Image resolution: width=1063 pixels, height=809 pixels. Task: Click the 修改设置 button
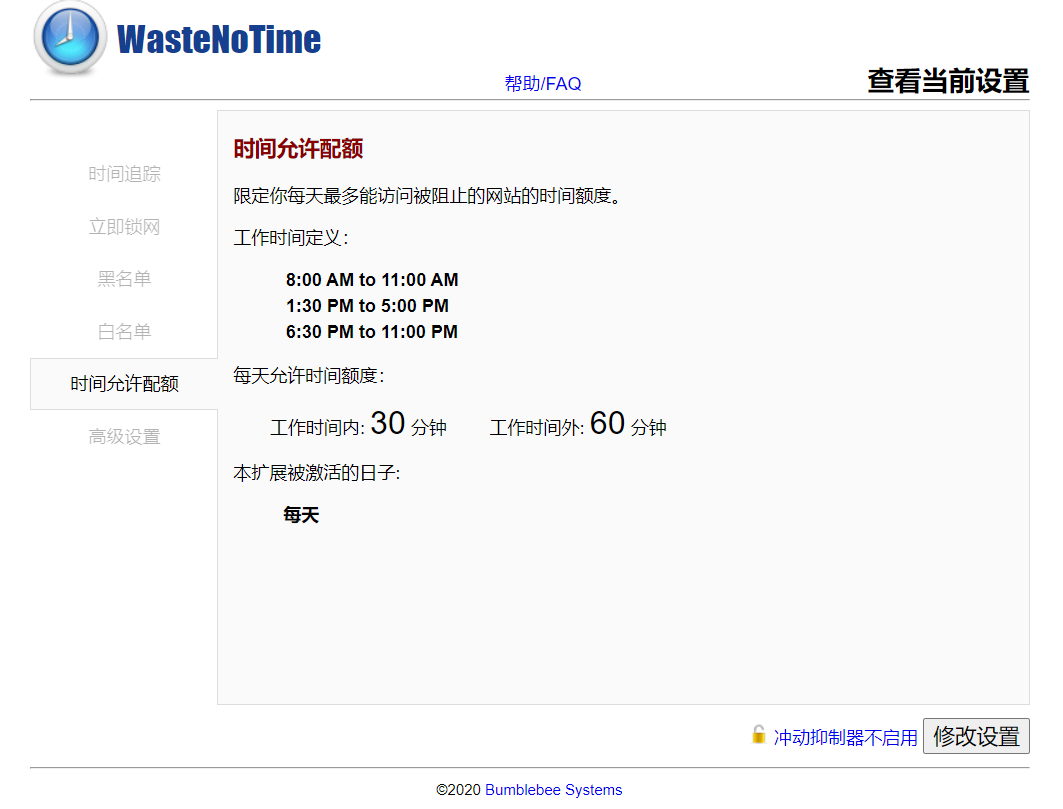click(x=976, y=736)
